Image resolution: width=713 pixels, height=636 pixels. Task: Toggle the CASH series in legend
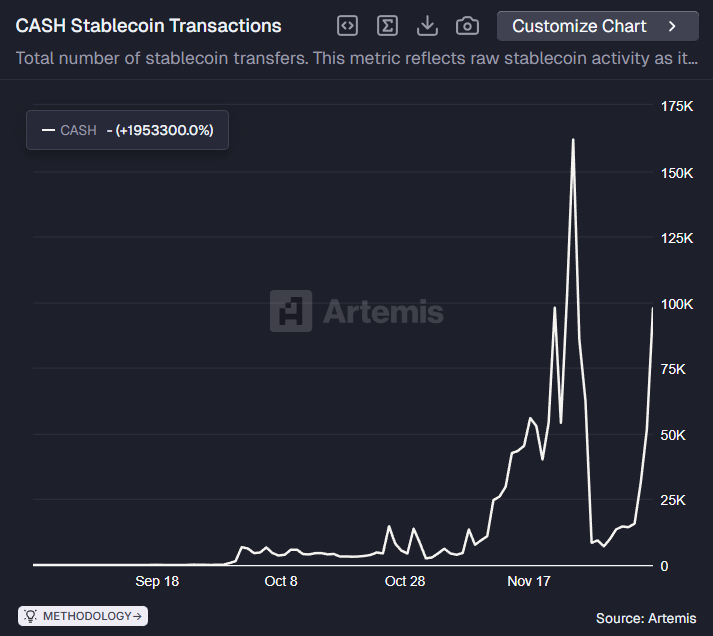coord(79,130)
